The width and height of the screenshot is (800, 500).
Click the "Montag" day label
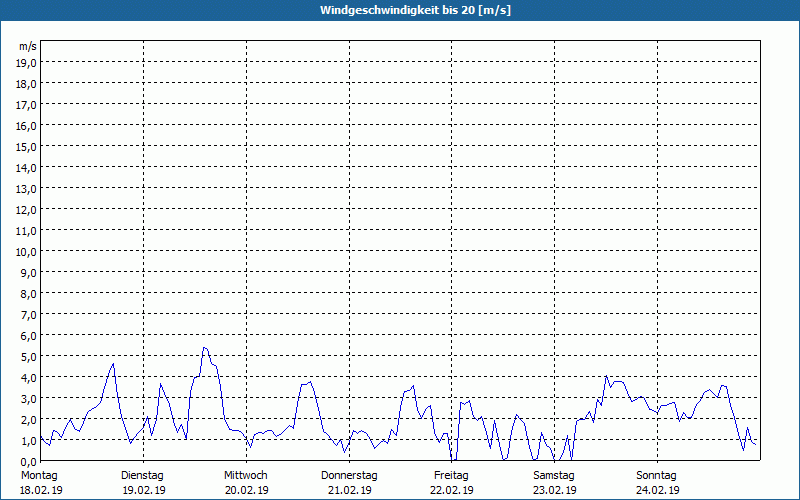point(39,475)
